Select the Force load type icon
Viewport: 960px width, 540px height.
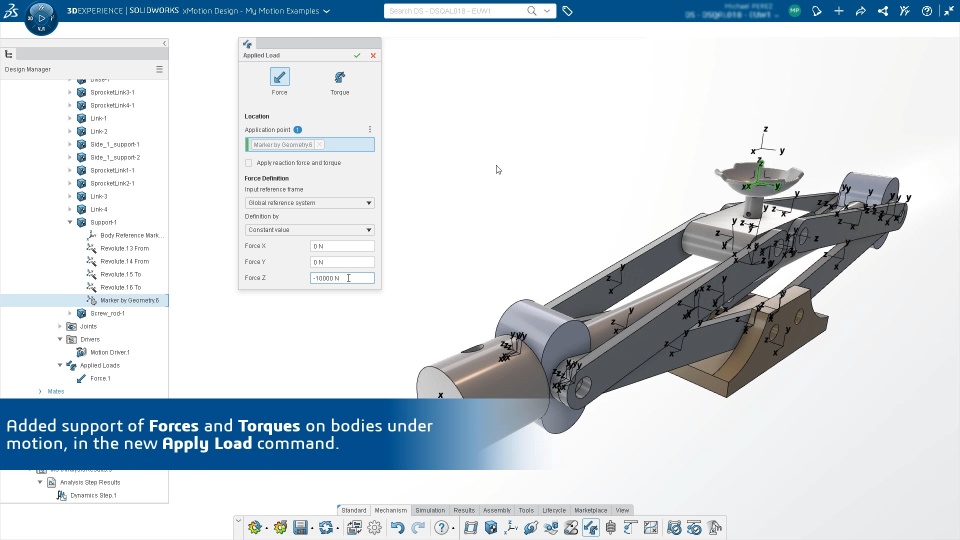(280, 77)
